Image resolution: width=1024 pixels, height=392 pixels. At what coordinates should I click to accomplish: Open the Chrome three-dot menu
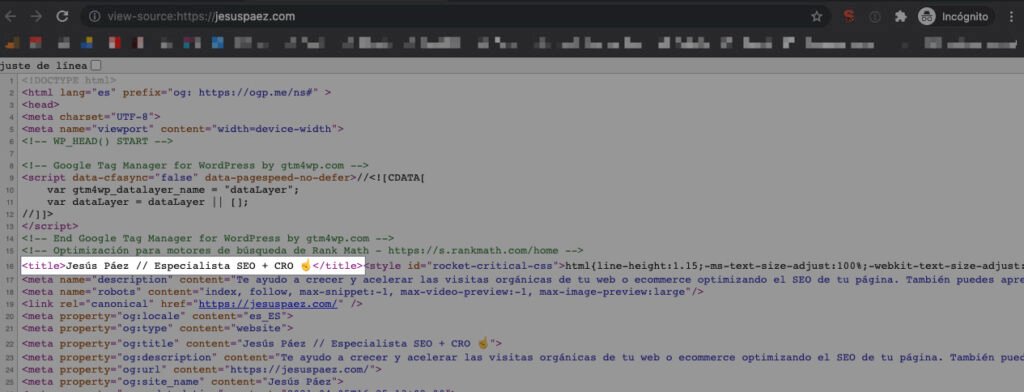click(1011, 16)
